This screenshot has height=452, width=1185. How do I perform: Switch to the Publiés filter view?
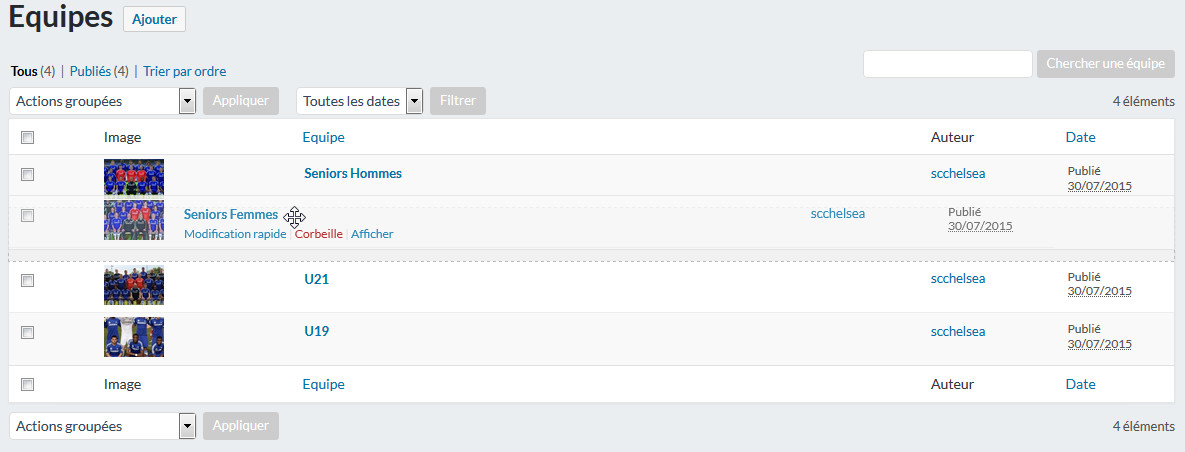tap(99, 71)
